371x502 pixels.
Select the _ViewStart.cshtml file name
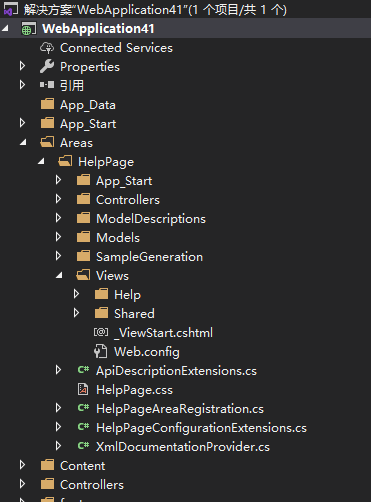[163, 333]
